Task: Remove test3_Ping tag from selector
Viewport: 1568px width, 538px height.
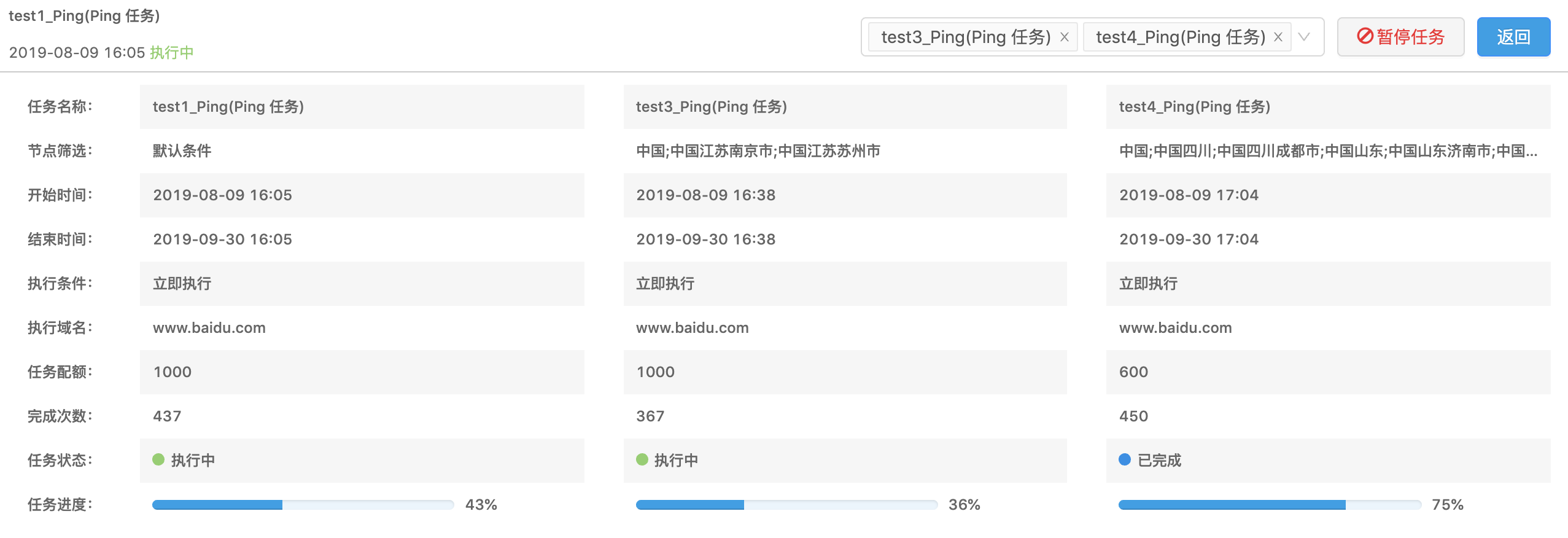Action: 1065,37
